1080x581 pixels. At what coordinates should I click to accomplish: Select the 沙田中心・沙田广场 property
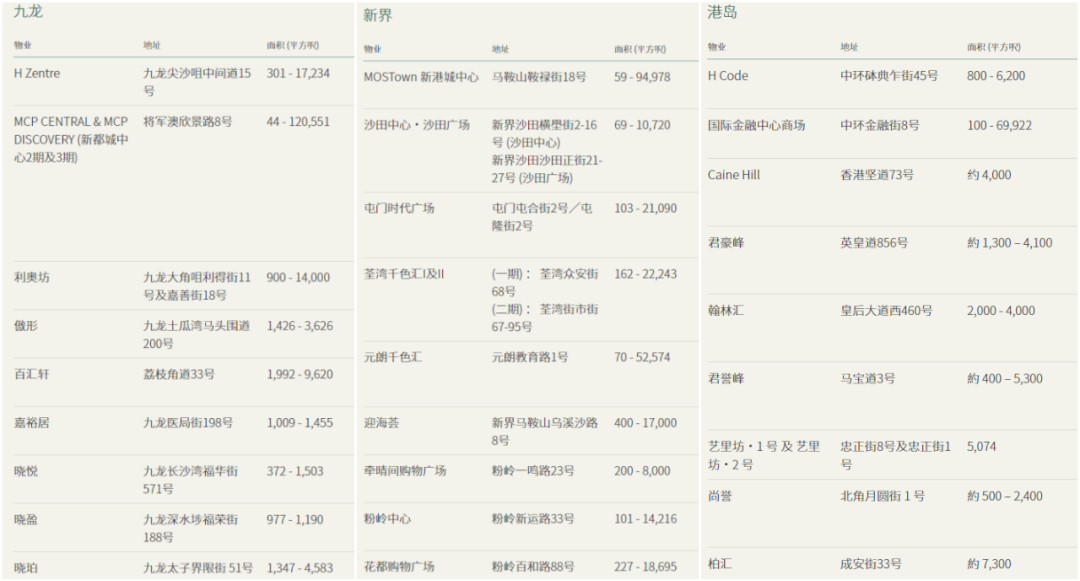point(417,125)
